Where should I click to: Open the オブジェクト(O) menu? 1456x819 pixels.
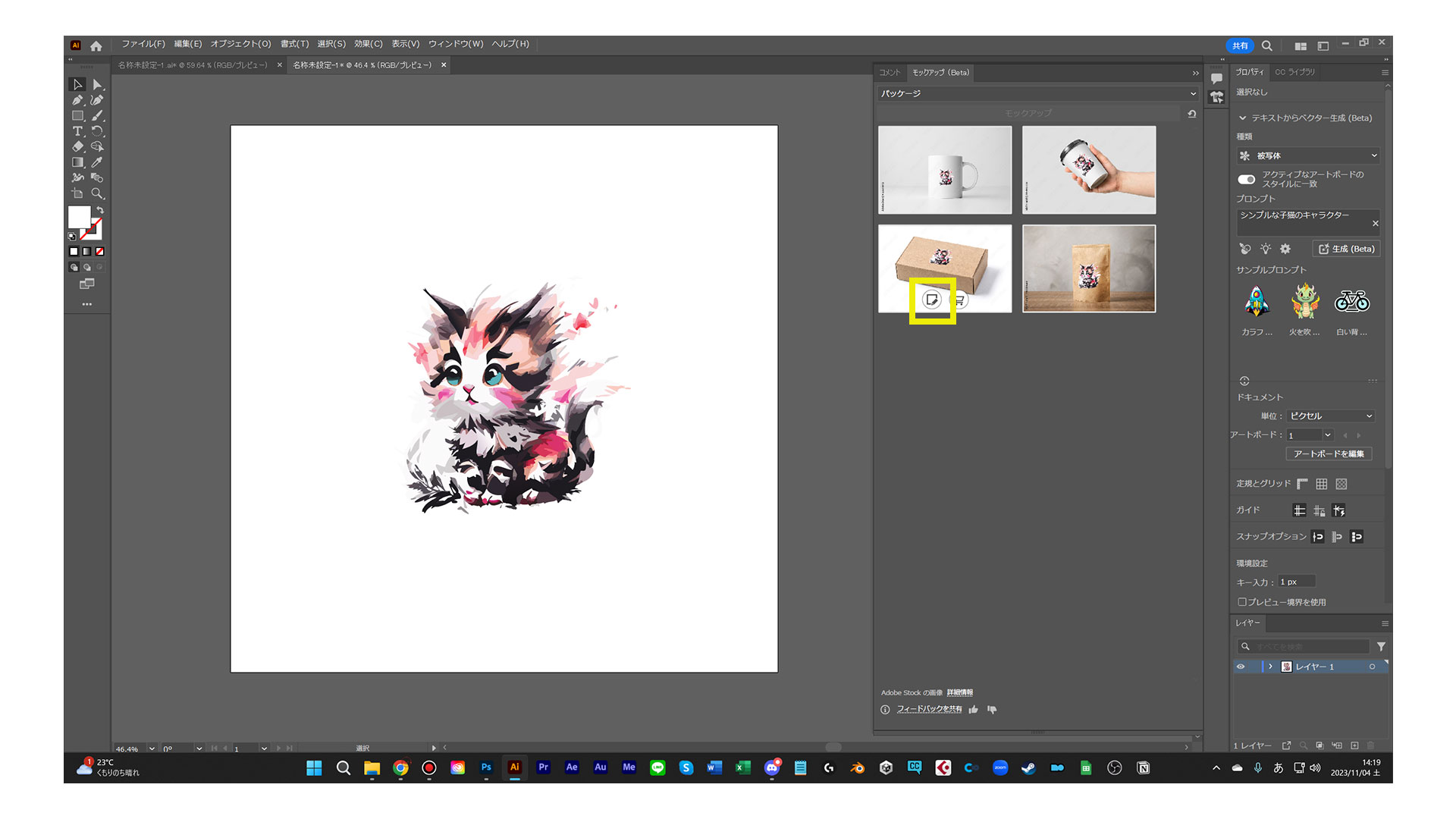(240, 44)
